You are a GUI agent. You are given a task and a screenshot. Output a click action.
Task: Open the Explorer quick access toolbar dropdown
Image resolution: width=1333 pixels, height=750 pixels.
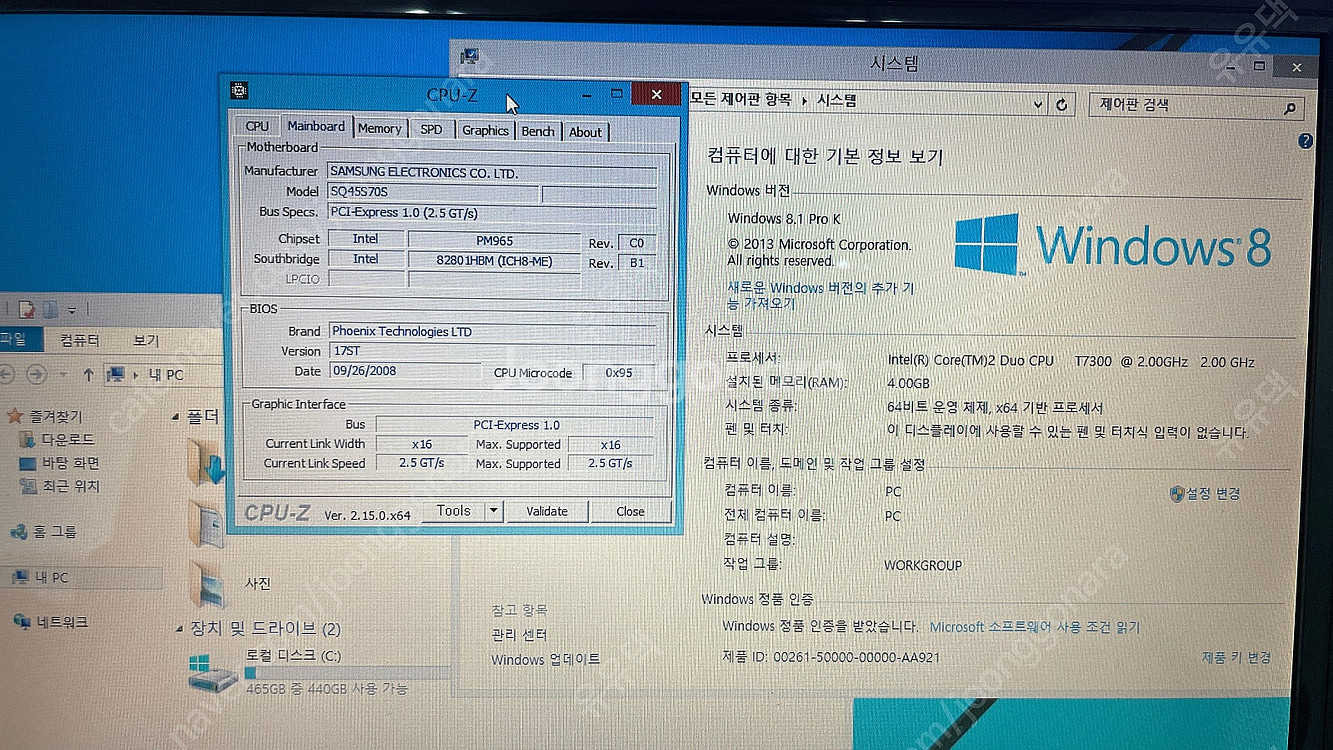(x=72, y=310)
